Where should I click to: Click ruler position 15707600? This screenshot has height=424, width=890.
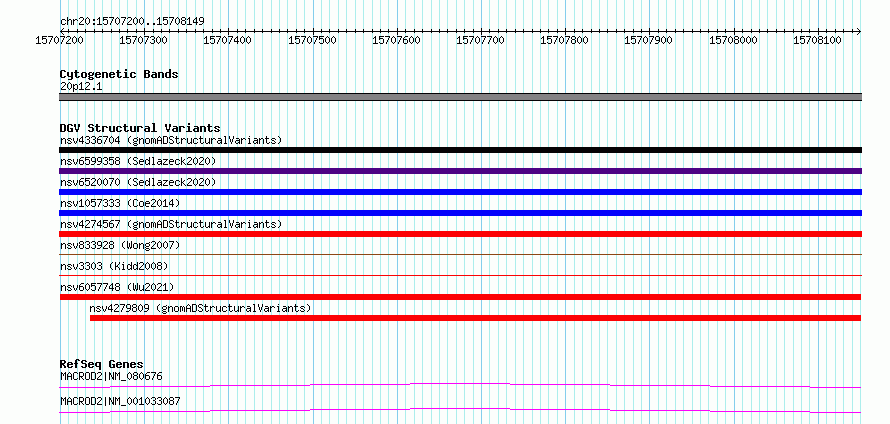pos(397,40)
